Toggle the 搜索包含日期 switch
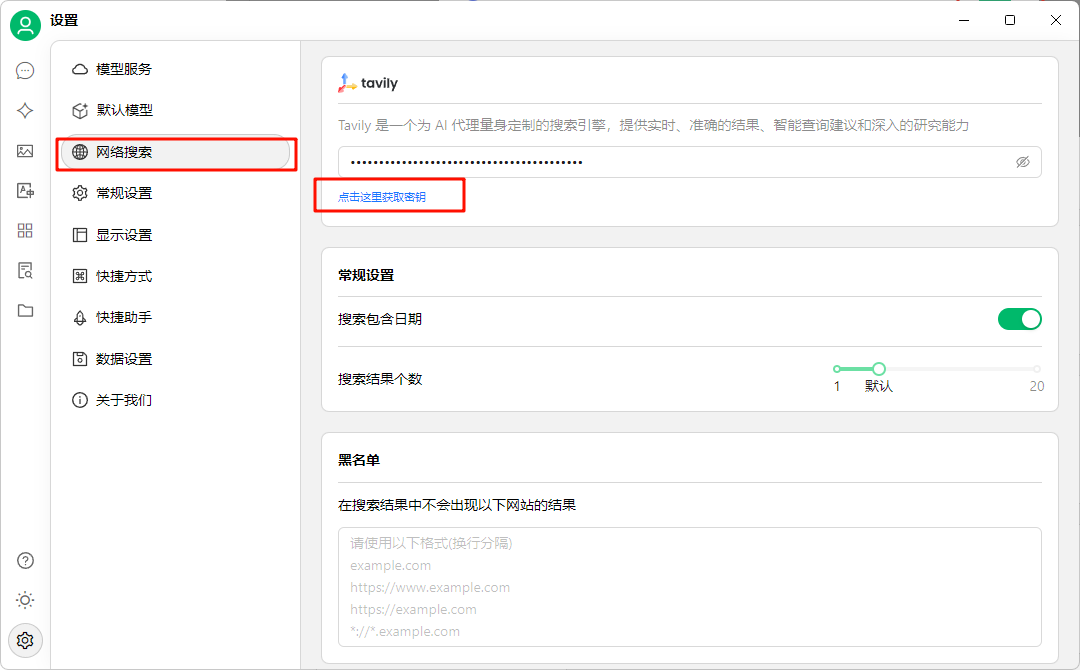 pos(1019,319)
